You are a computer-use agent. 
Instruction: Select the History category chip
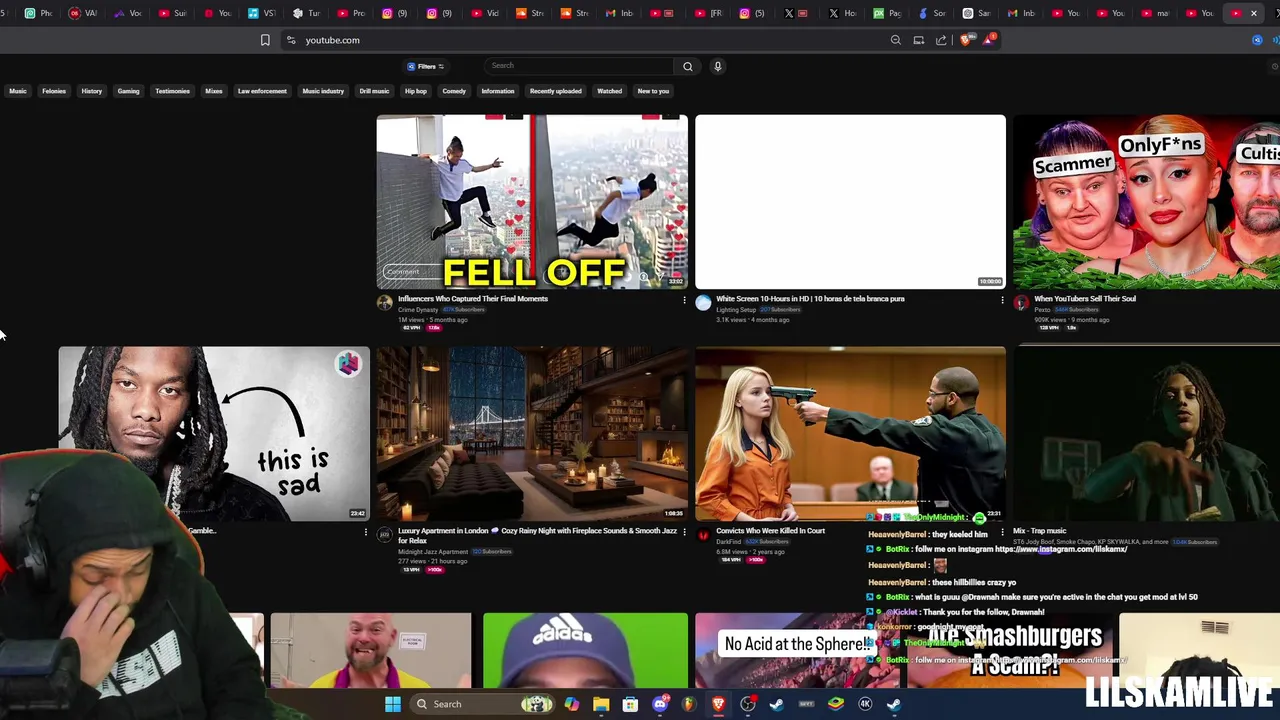(91, 91)
